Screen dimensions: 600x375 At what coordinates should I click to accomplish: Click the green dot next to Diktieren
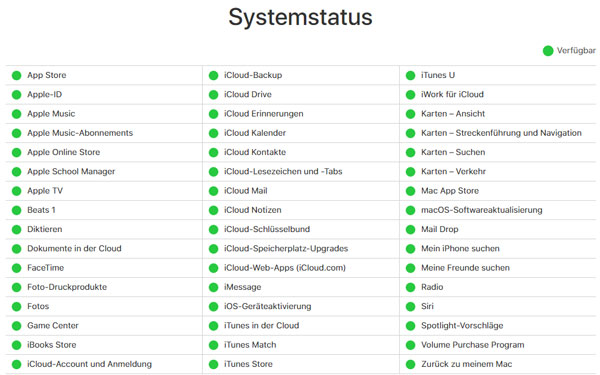16,230
